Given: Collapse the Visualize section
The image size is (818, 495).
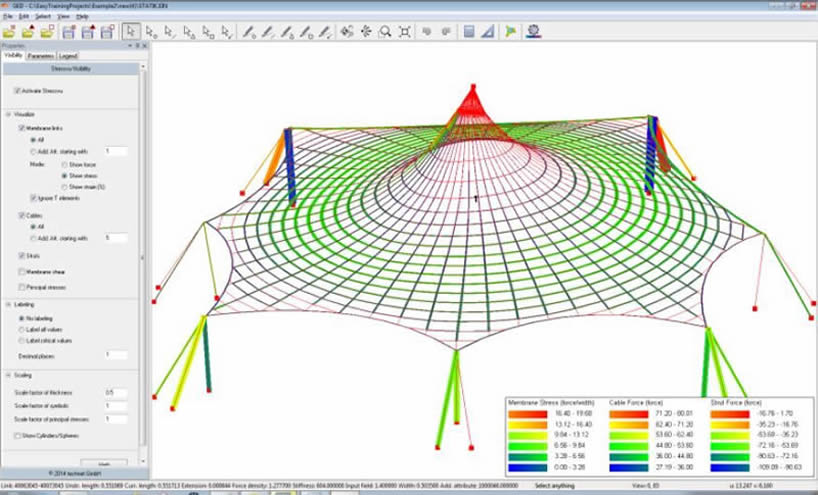Looking at the screenshot, I should point(8,115).
